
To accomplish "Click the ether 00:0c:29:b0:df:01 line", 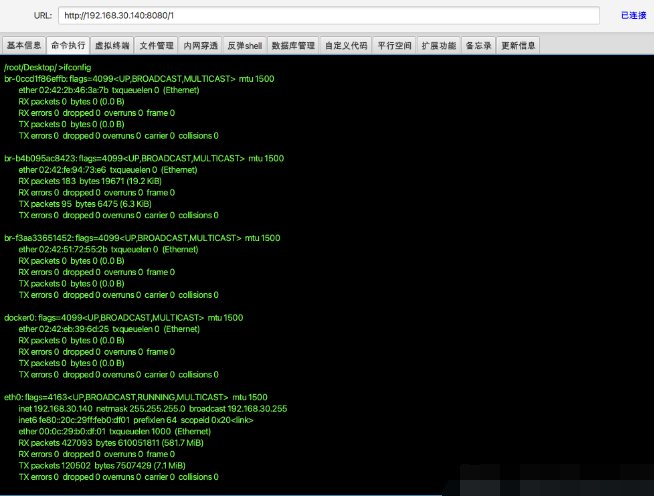I will [x=115, y=431].
